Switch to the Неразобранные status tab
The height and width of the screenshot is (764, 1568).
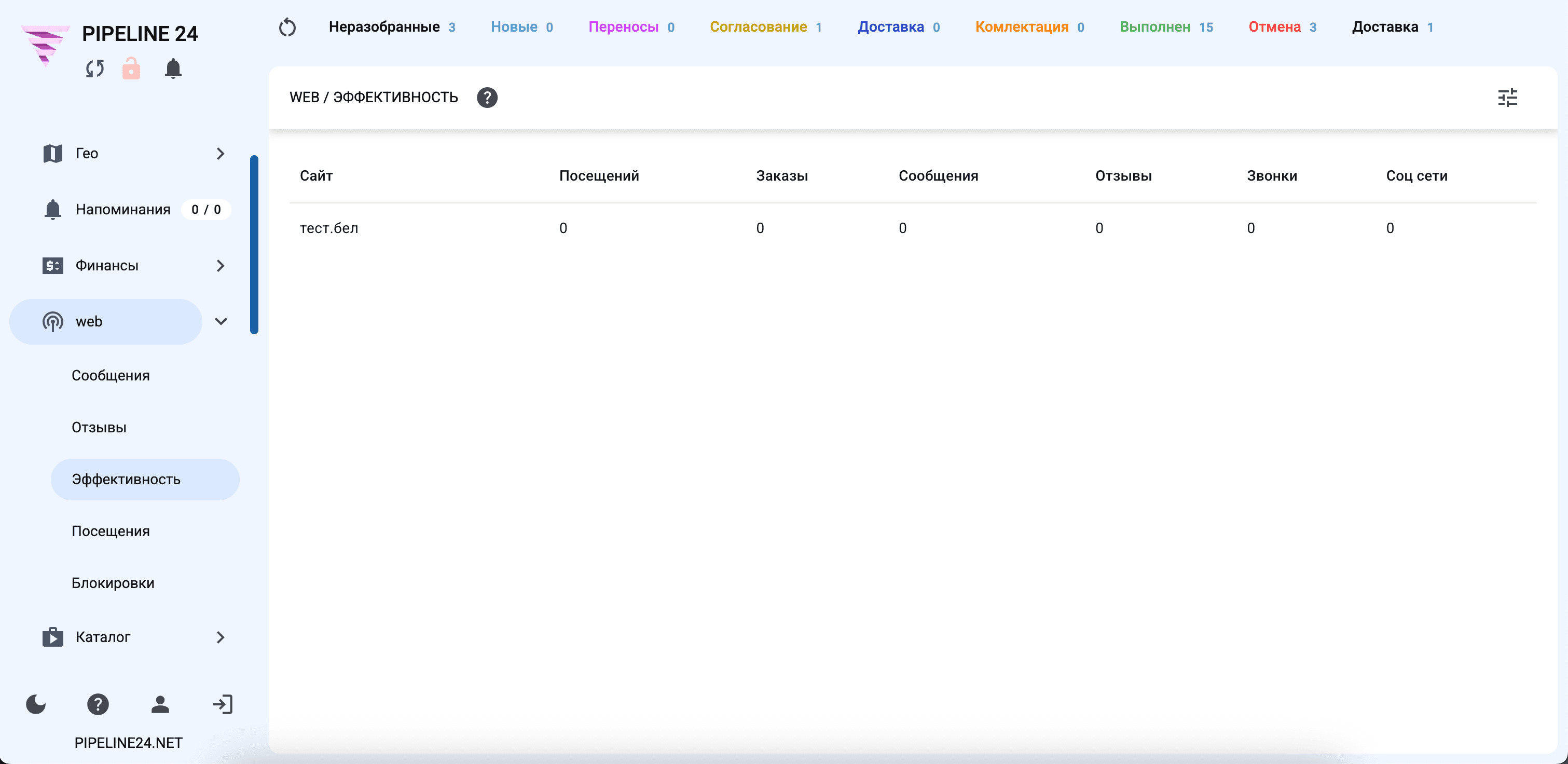point(392,28)
